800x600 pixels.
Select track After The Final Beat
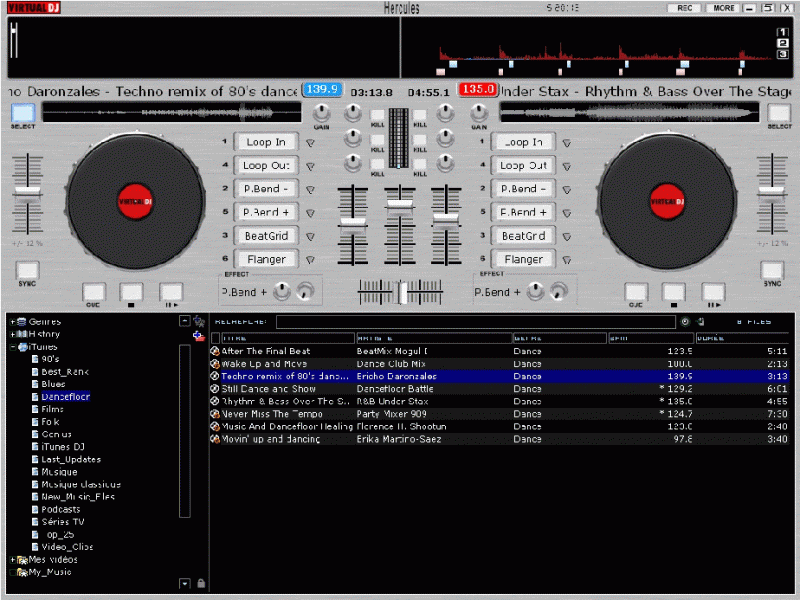(x=499, y=351)
